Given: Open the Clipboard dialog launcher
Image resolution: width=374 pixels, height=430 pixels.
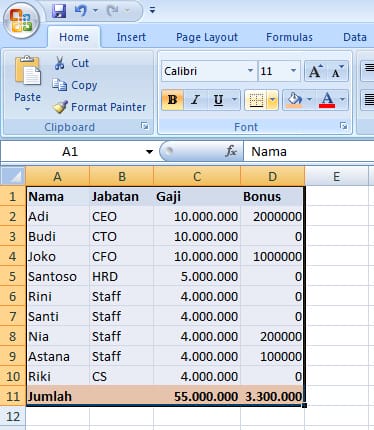Looking at the screenshot, I should click(145, 126).
